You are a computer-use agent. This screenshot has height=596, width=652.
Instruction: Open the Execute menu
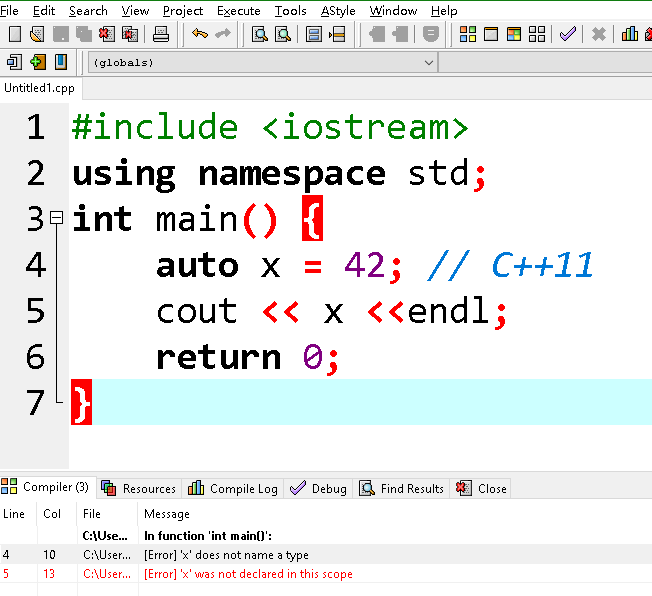pos(238,11)
